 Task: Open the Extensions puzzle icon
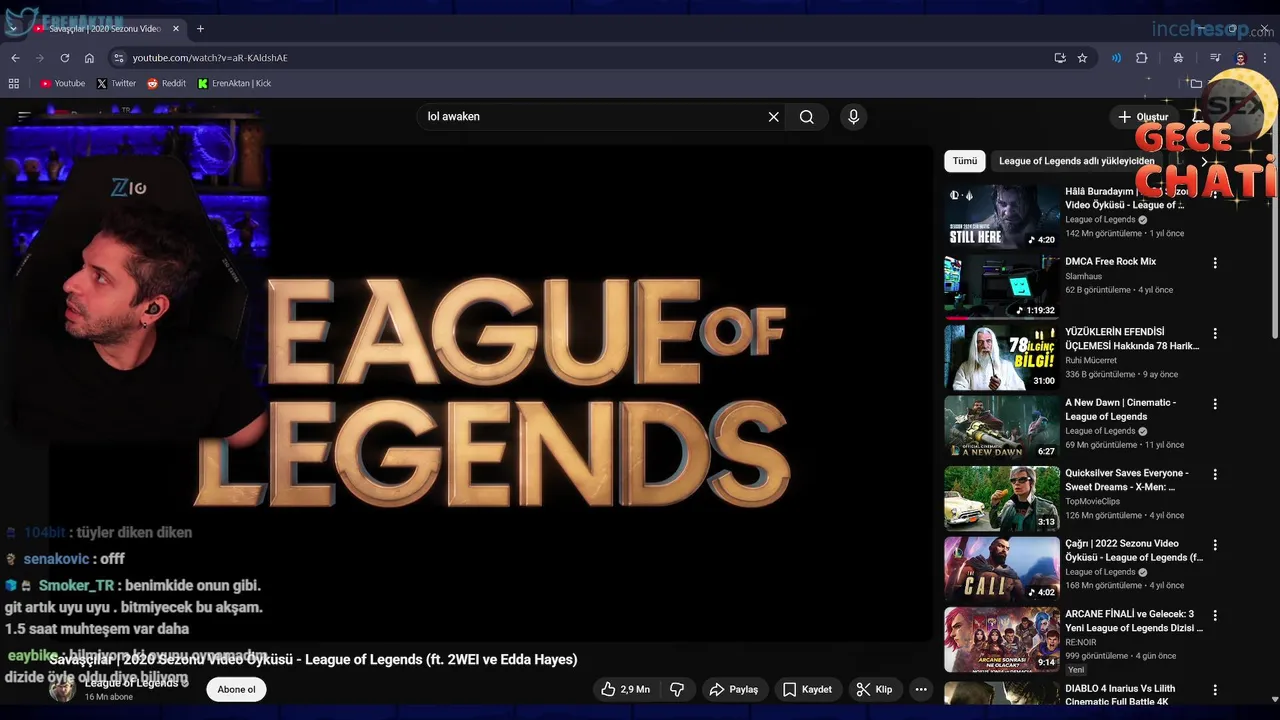point(1141,58)
